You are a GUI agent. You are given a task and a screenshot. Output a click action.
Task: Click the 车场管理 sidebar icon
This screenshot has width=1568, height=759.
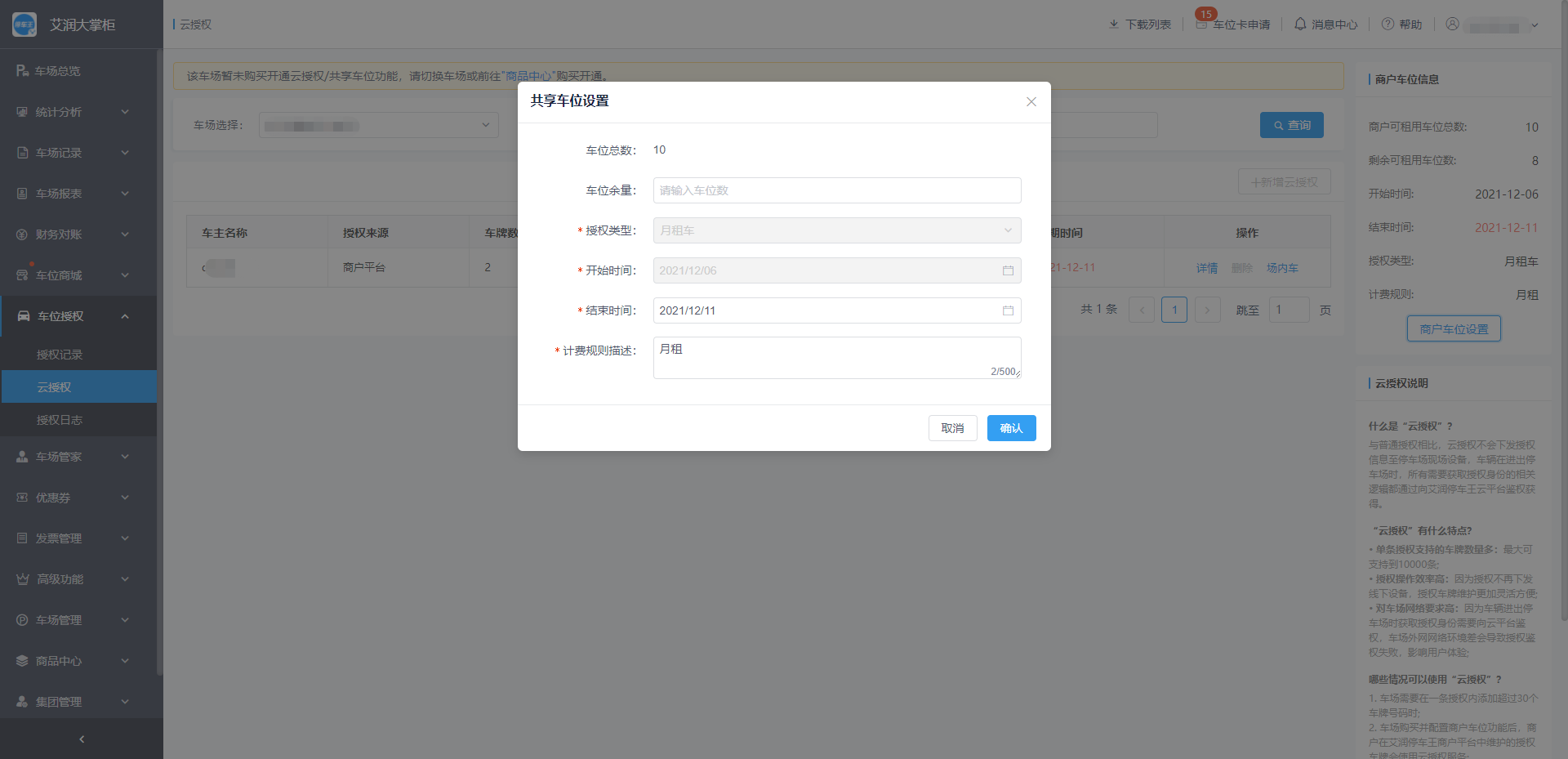(22, 620)
